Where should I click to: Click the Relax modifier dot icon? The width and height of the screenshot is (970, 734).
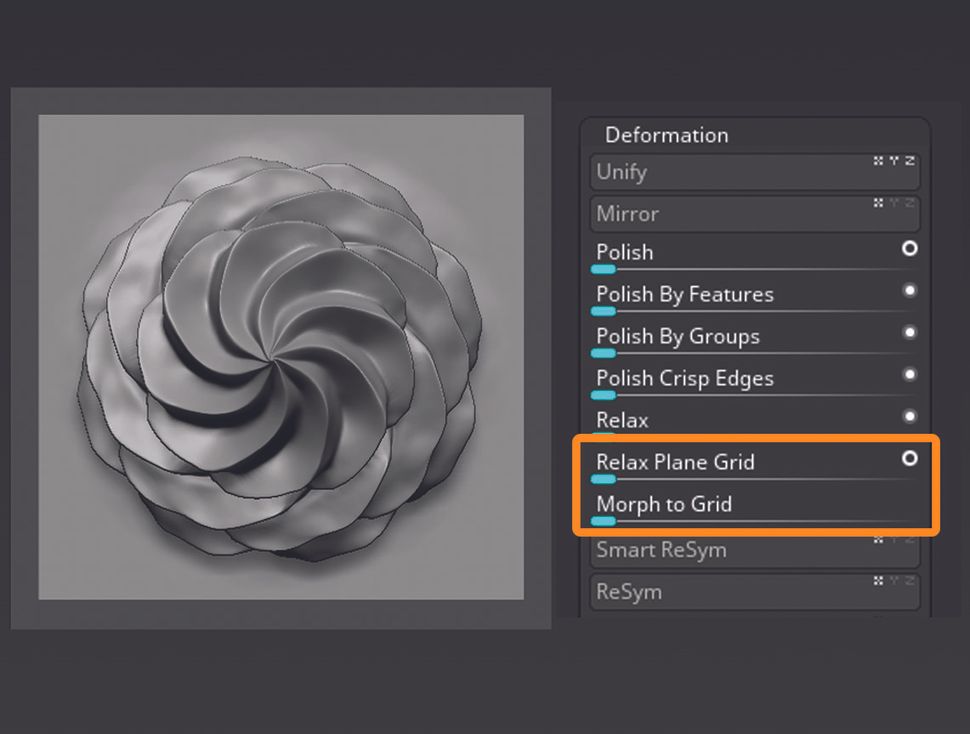[x=909, y=417]
